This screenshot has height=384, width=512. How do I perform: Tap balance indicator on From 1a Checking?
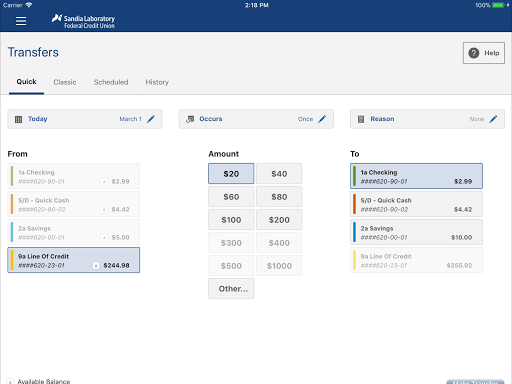104,182
